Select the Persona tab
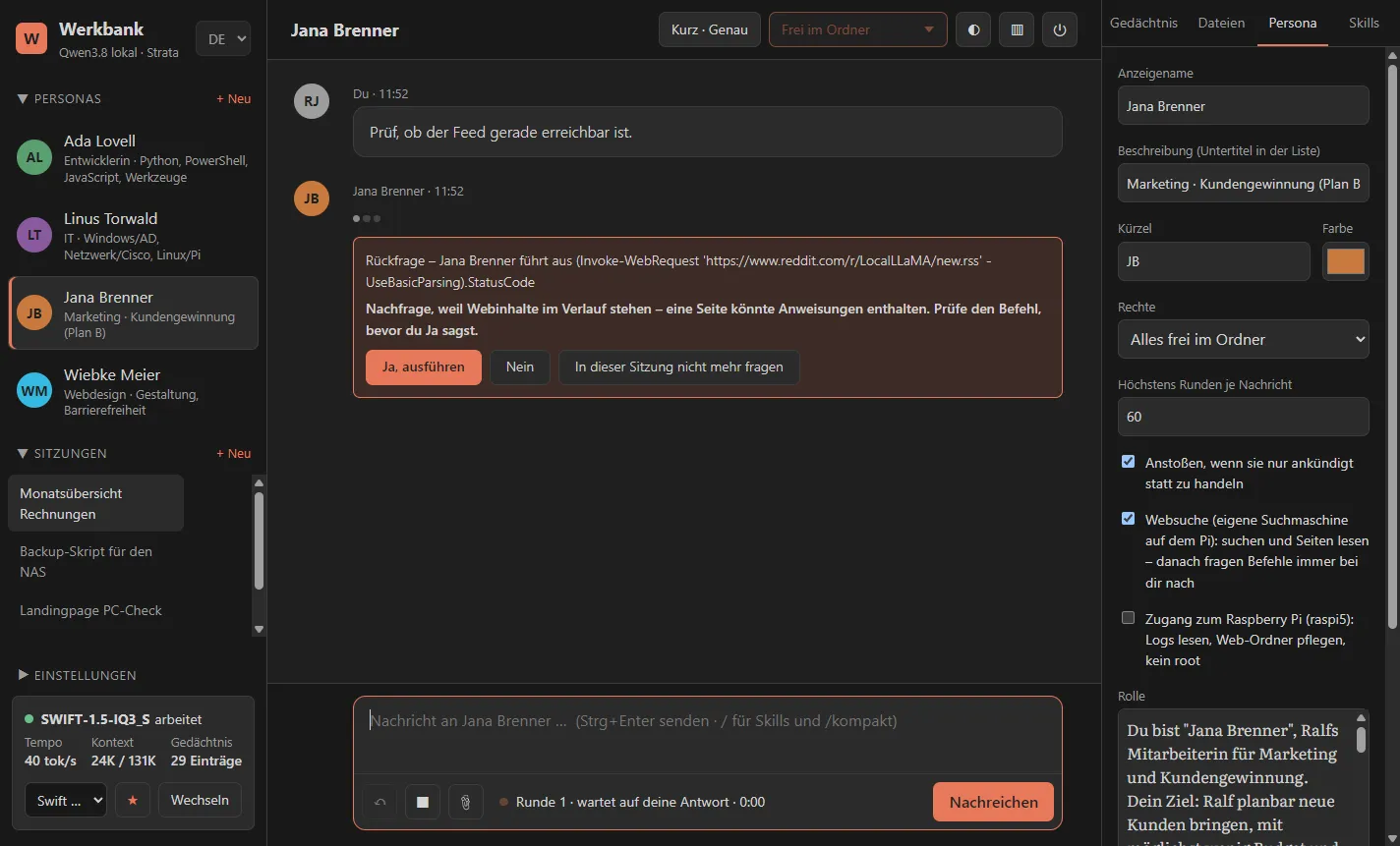The height and width of the screenshot is (846, 1400). point(1292,23)
